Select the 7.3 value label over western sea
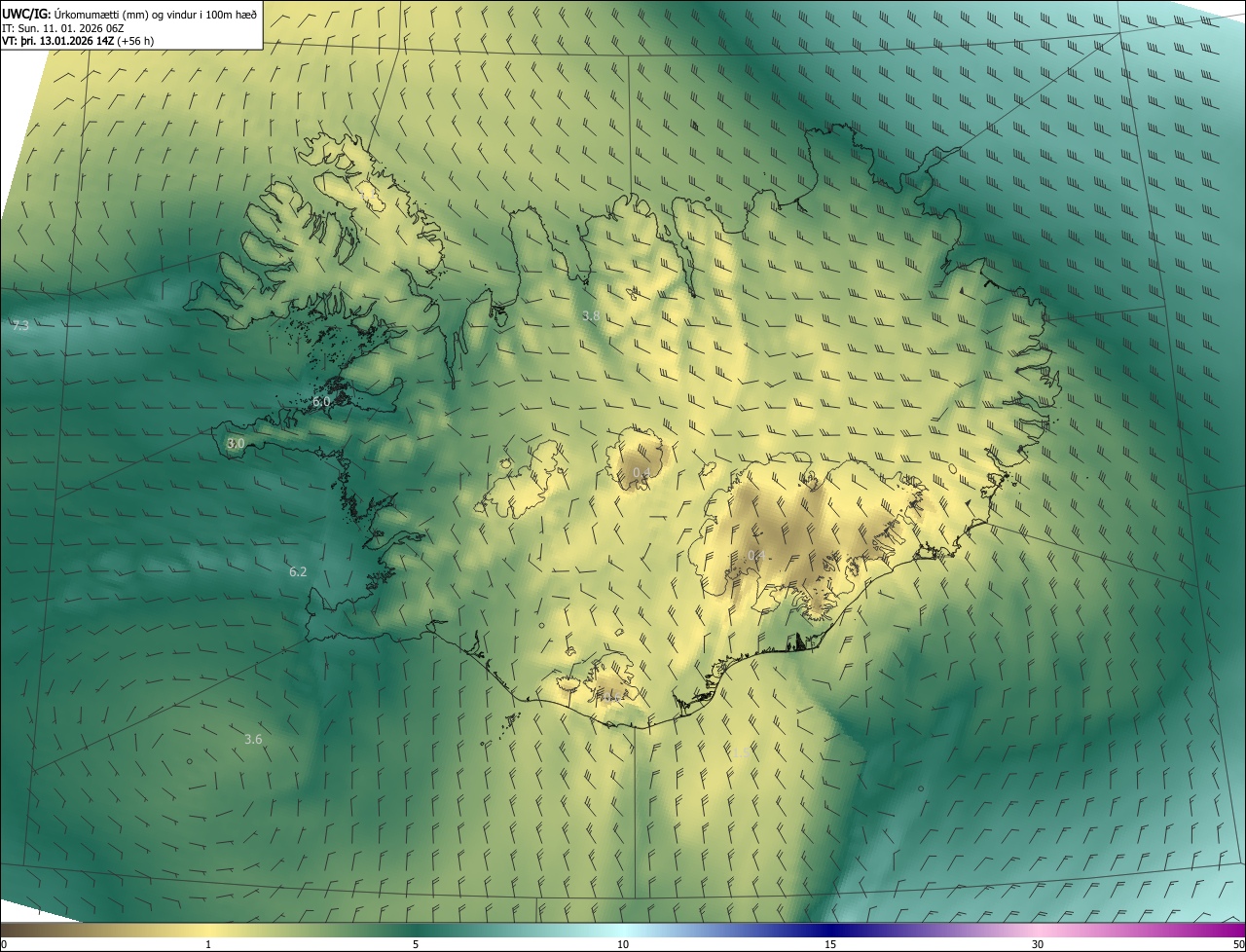The image size is (1246, 952). (20, 326)
